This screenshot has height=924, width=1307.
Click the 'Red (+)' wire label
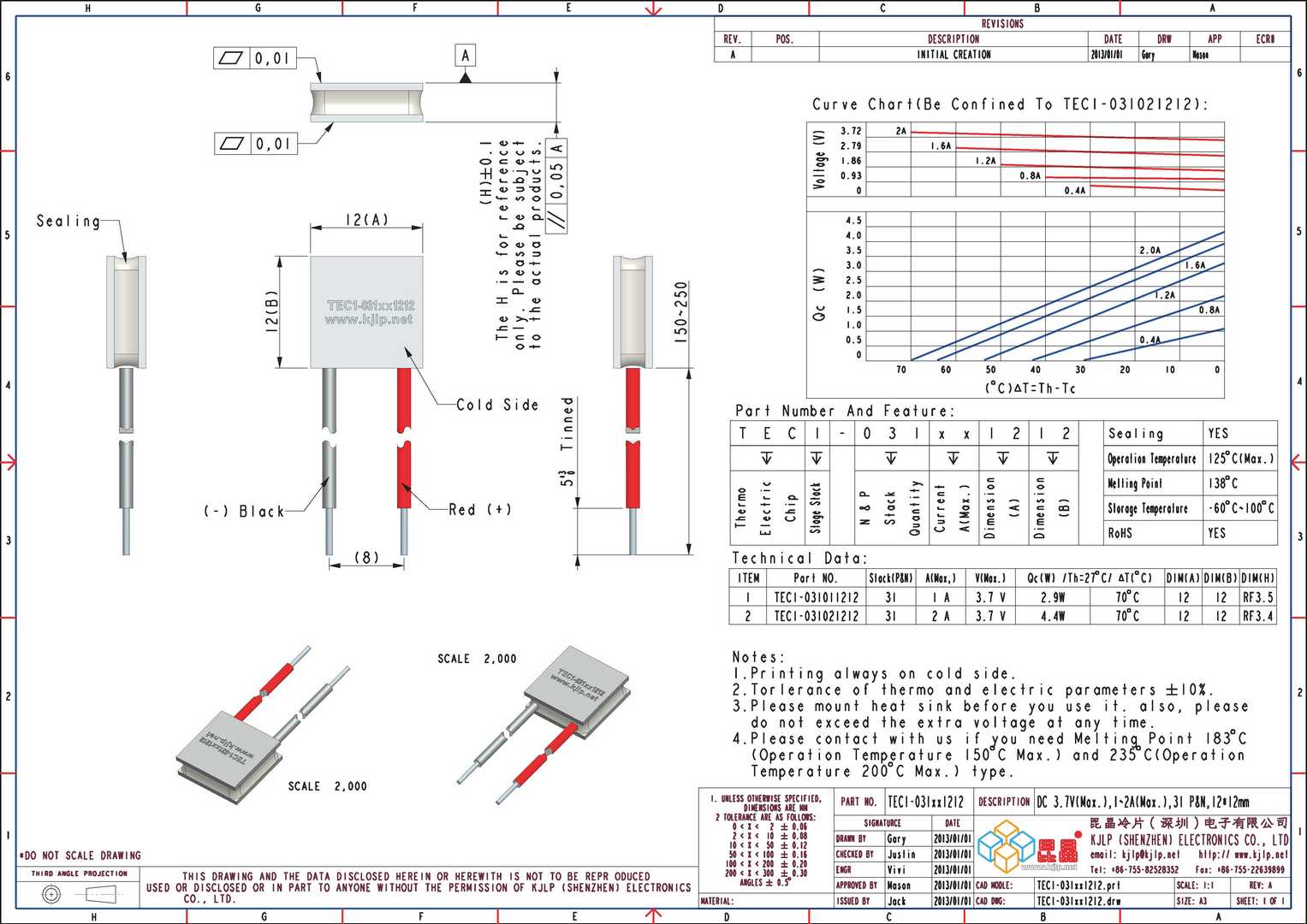coord(480,509)
